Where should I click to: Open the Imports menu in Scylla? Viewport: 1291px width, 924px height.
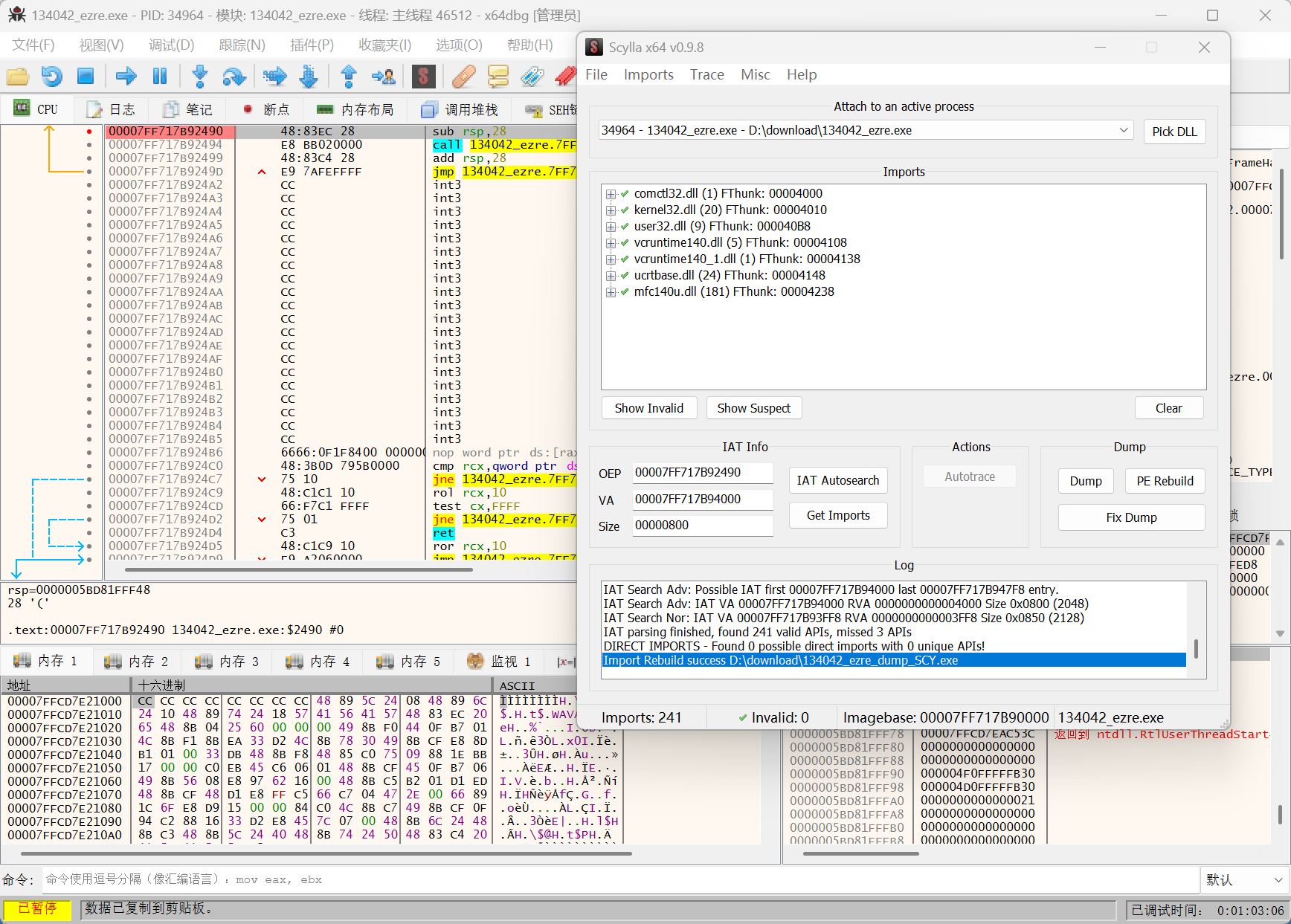coord(648,74)
